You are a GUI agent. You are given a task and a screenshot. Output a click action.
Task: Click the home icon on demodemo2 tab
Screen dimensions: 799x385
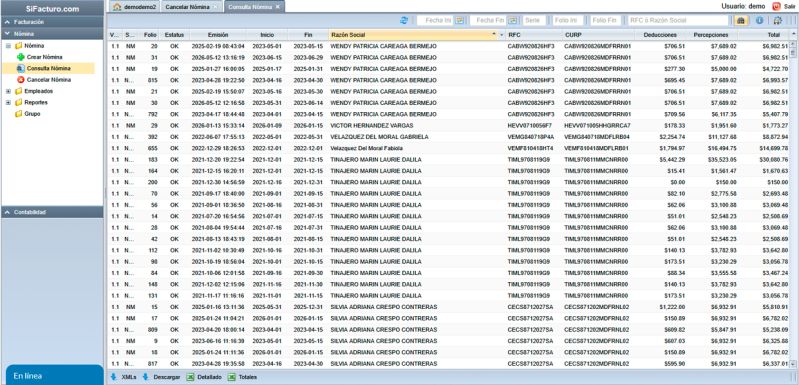coord(117,7)
